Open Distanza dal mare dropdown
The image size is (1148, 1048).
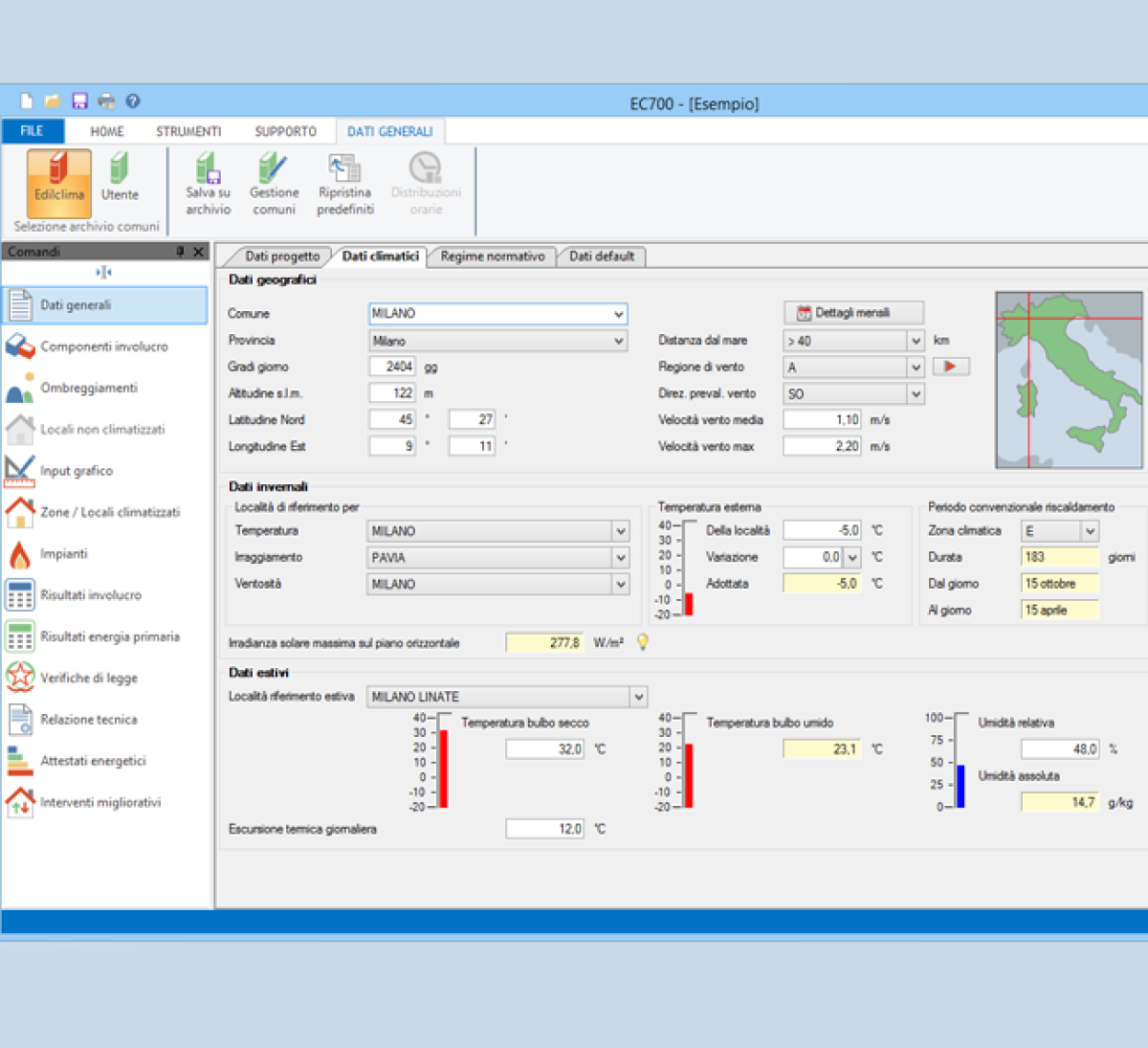pyautogui.click(x=916, y=341)
